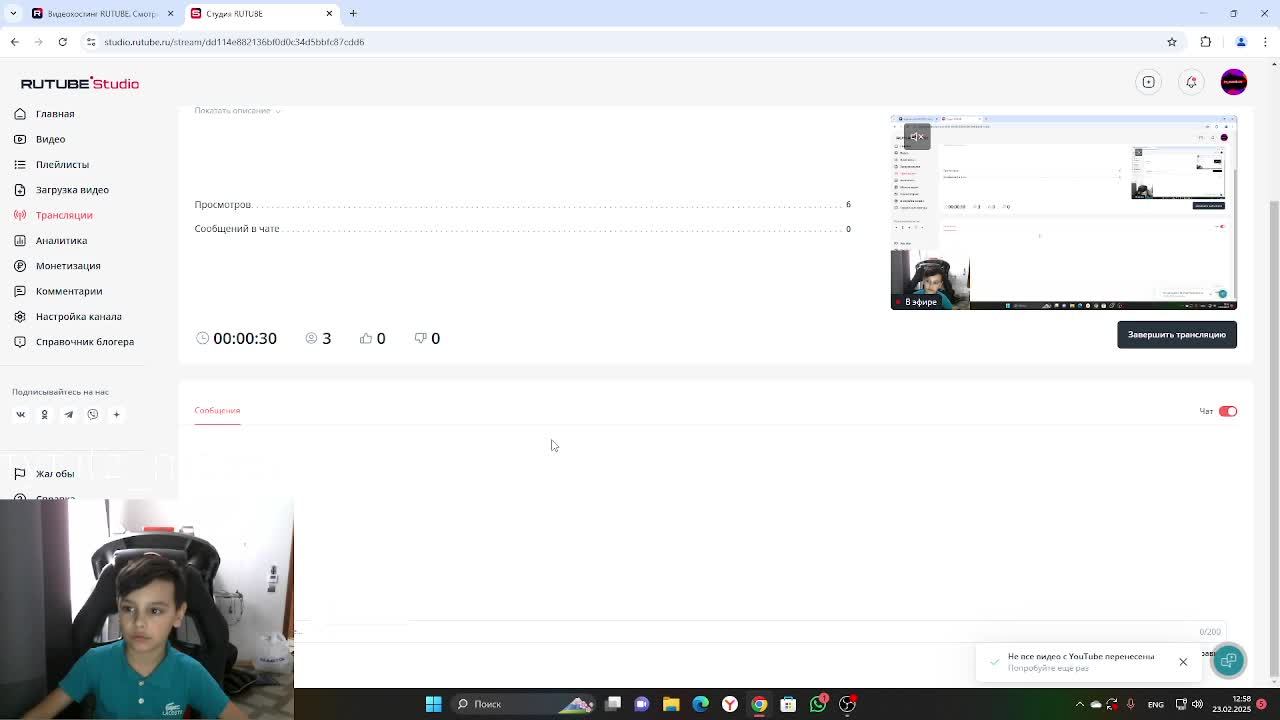Open WhatsApp from the taskbar
Viewport: 1280px width, 720px height.
click(x=818, y=704)
